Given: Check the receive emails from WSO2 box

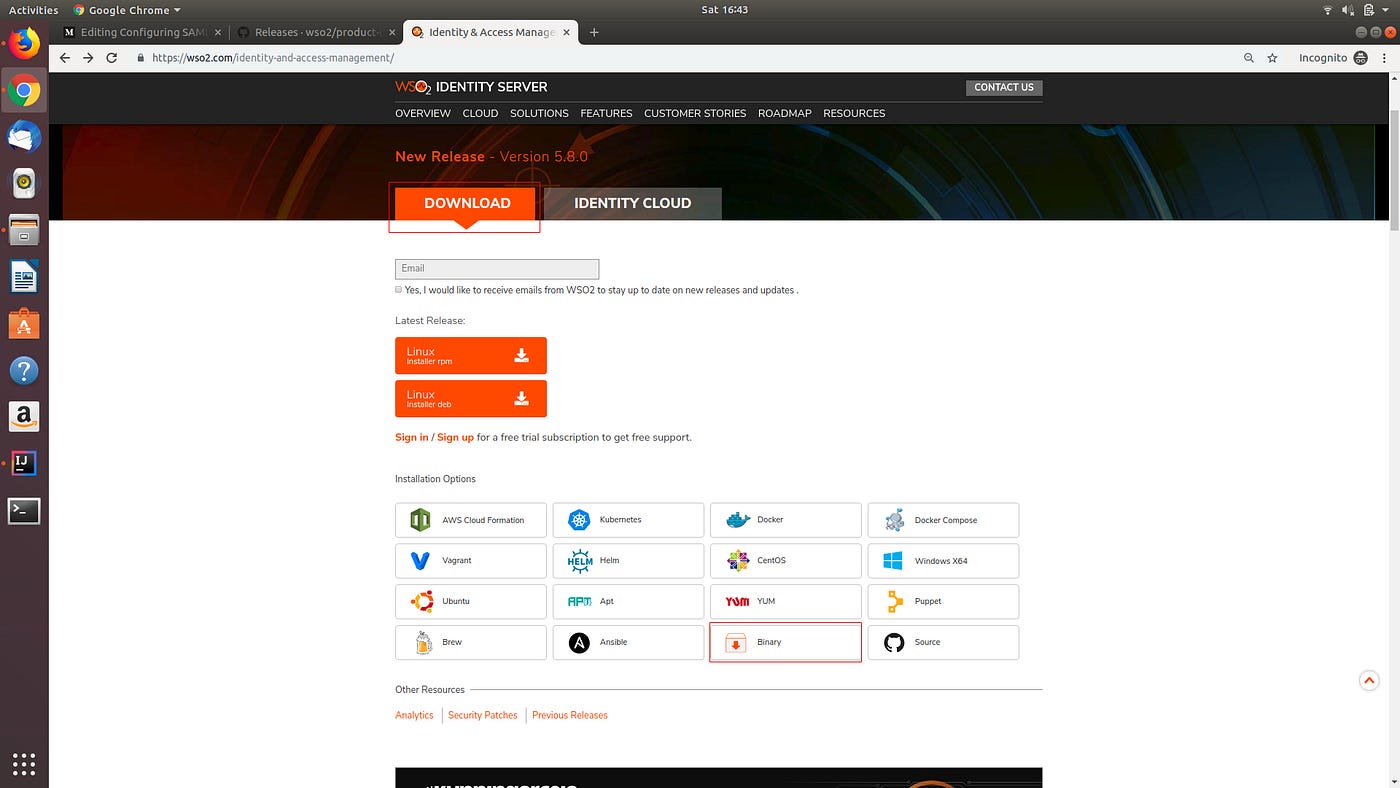Looking at the screenshot, I should [399, 290].
